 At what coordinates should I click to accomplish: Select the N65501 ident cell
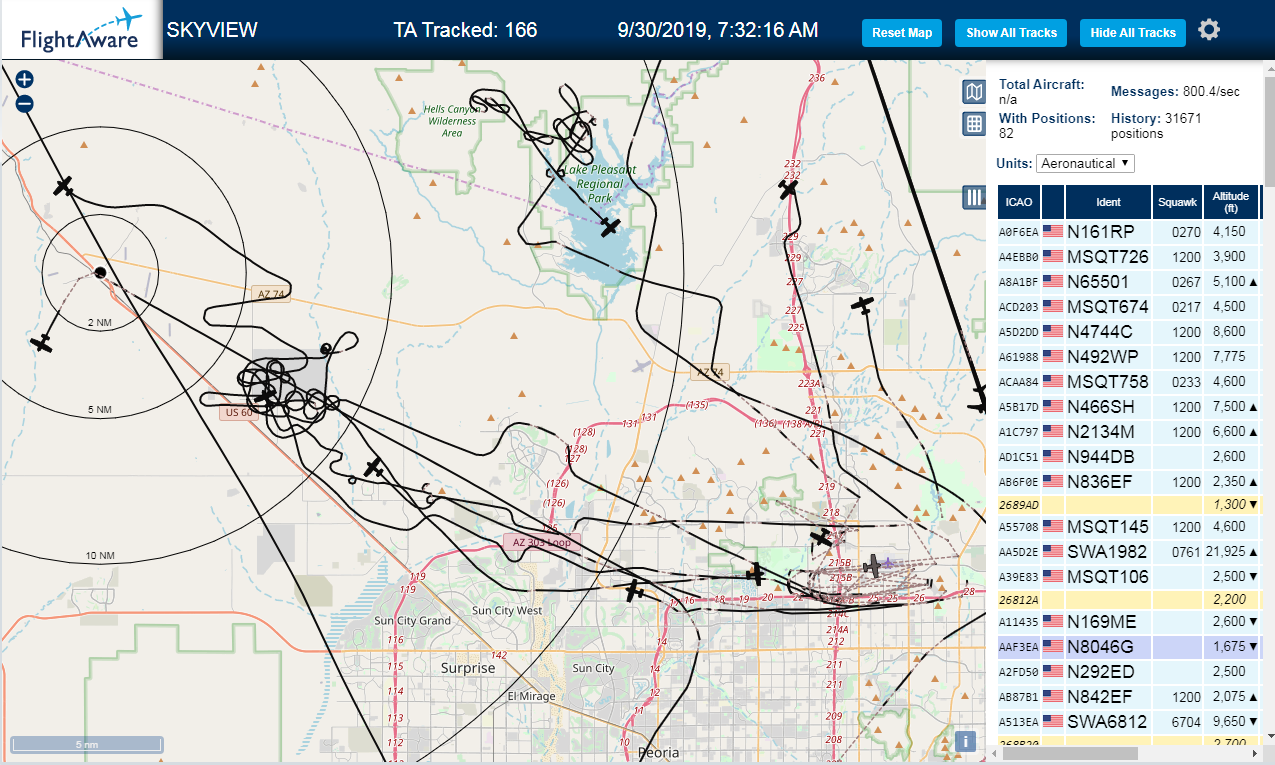point(1108,281)
